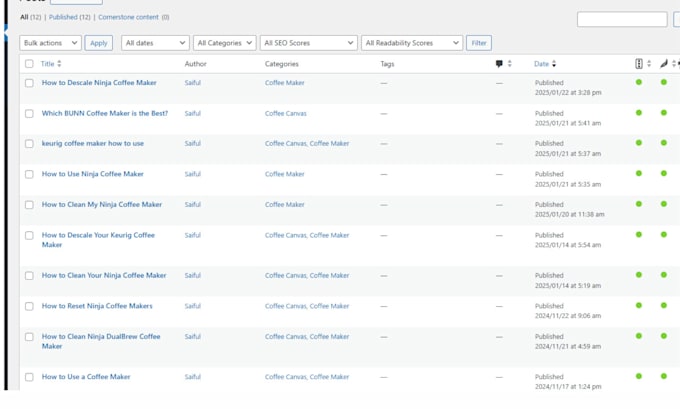680x409 pixels.
Task: Click SEO dot for Descale Your Keurig post
Action: click(x=639, y=235)
